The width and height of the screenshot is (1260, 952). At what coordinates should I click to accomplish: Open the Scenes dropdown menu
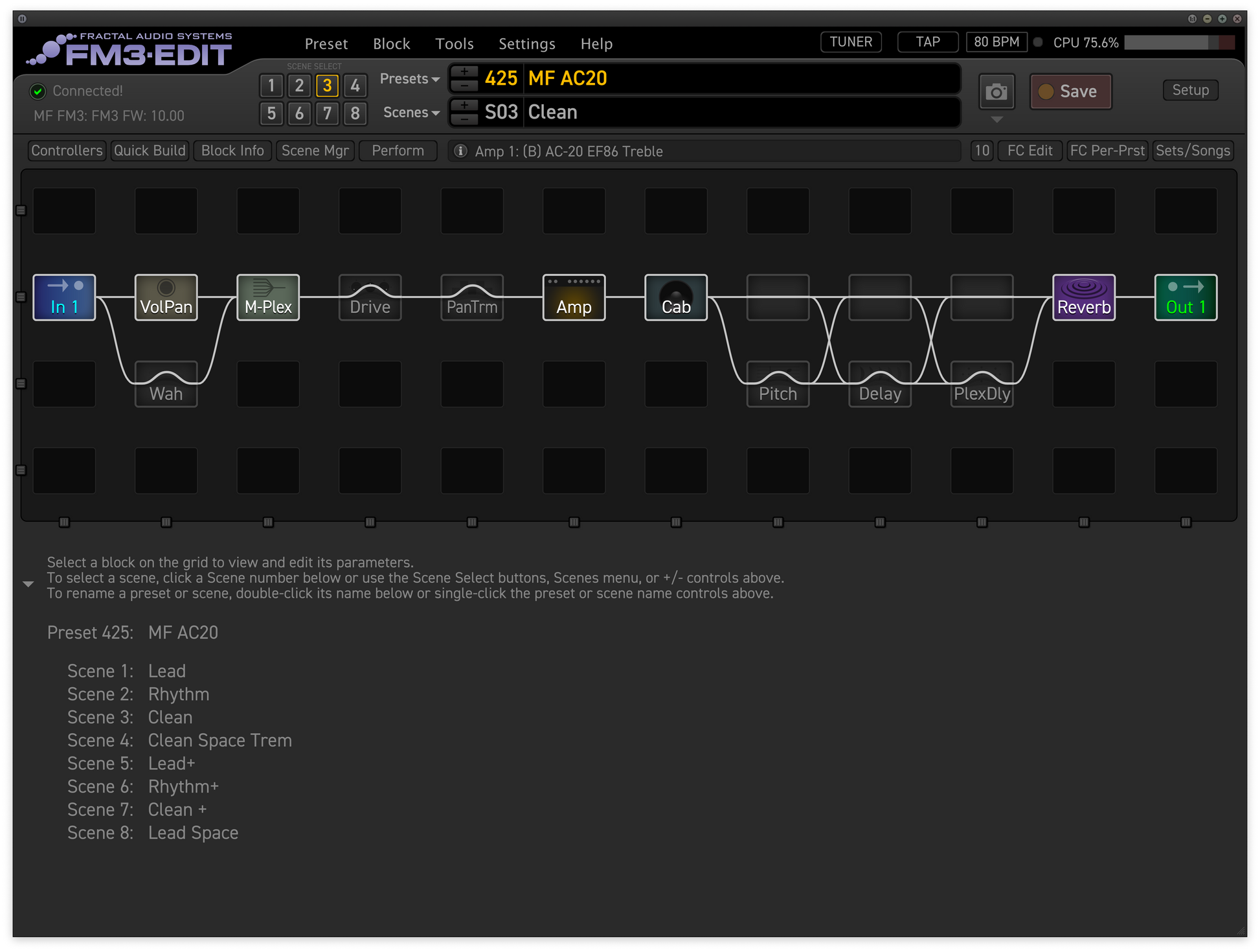click(411, 113)
